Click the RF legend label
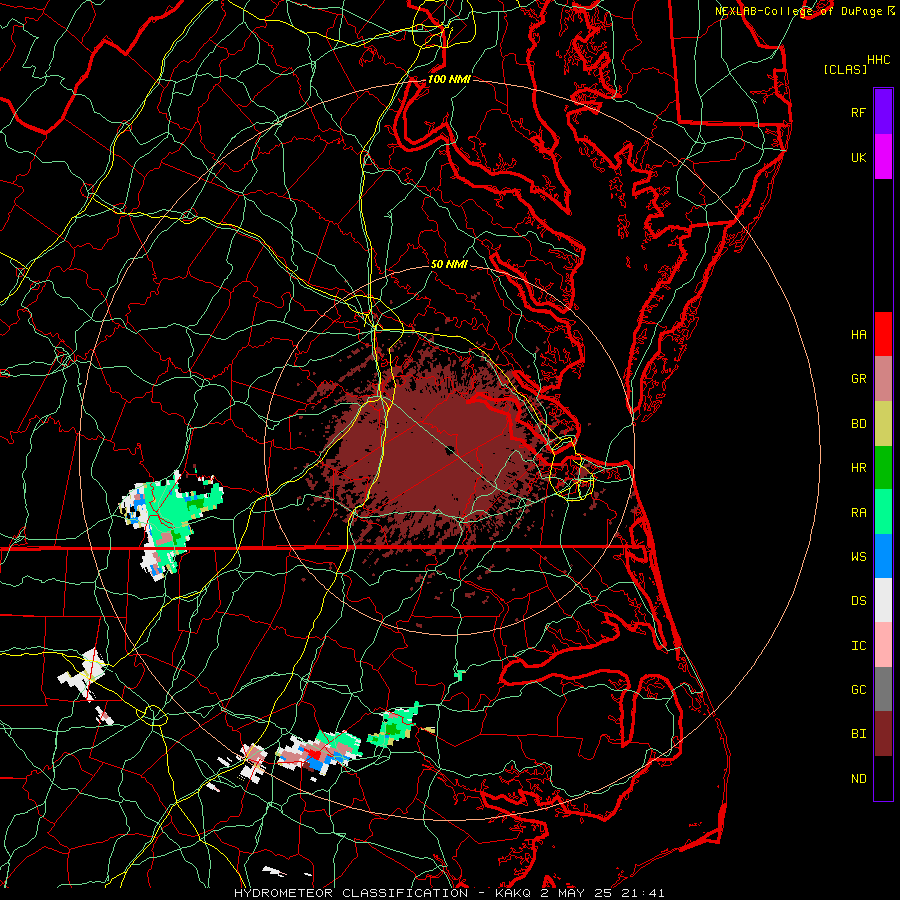The width and height of the screenshot is (900, 900). 858,112
